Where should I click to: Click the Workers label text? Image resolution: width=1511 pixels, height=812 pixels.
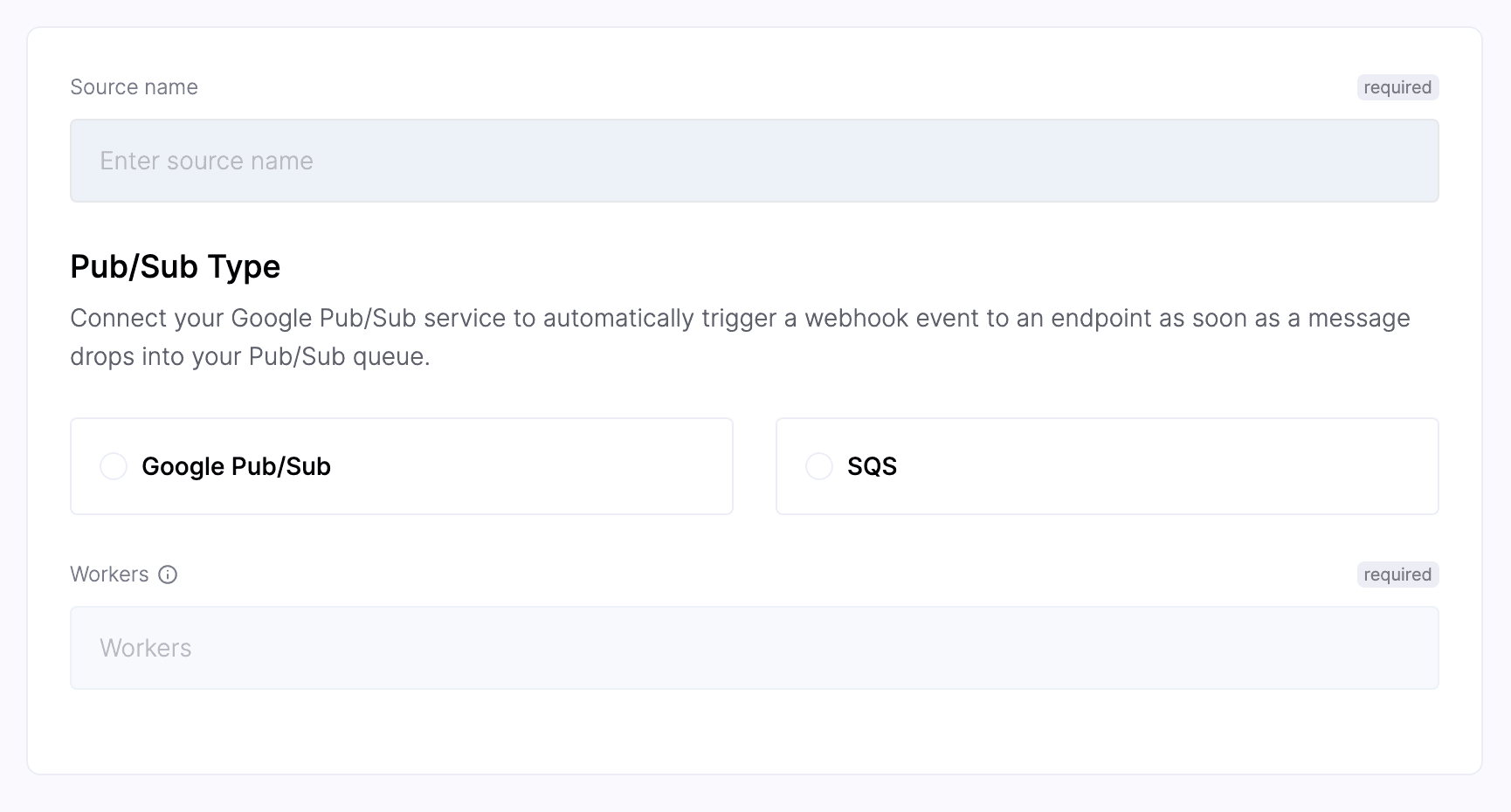point(108,574)
